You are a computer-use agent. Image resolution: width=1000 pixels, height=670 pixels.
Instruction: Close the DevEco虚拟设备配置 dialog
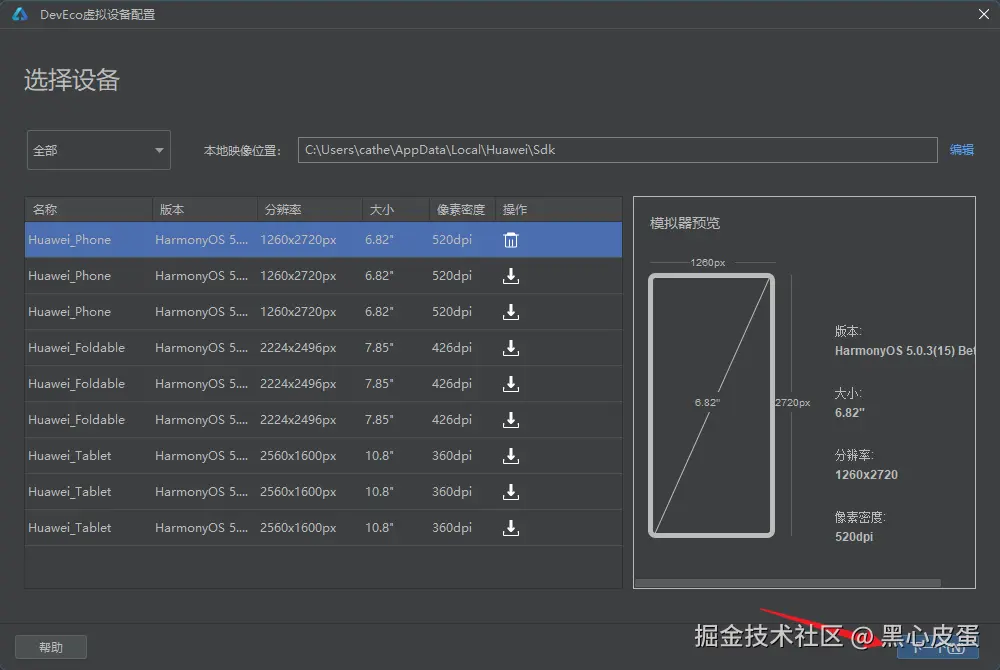tap(984, 14)
